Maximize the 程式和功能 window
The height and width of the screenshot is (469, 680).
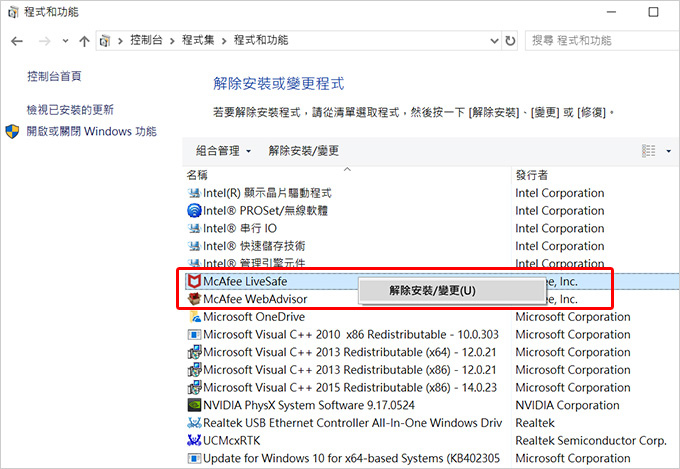(653, 12)
